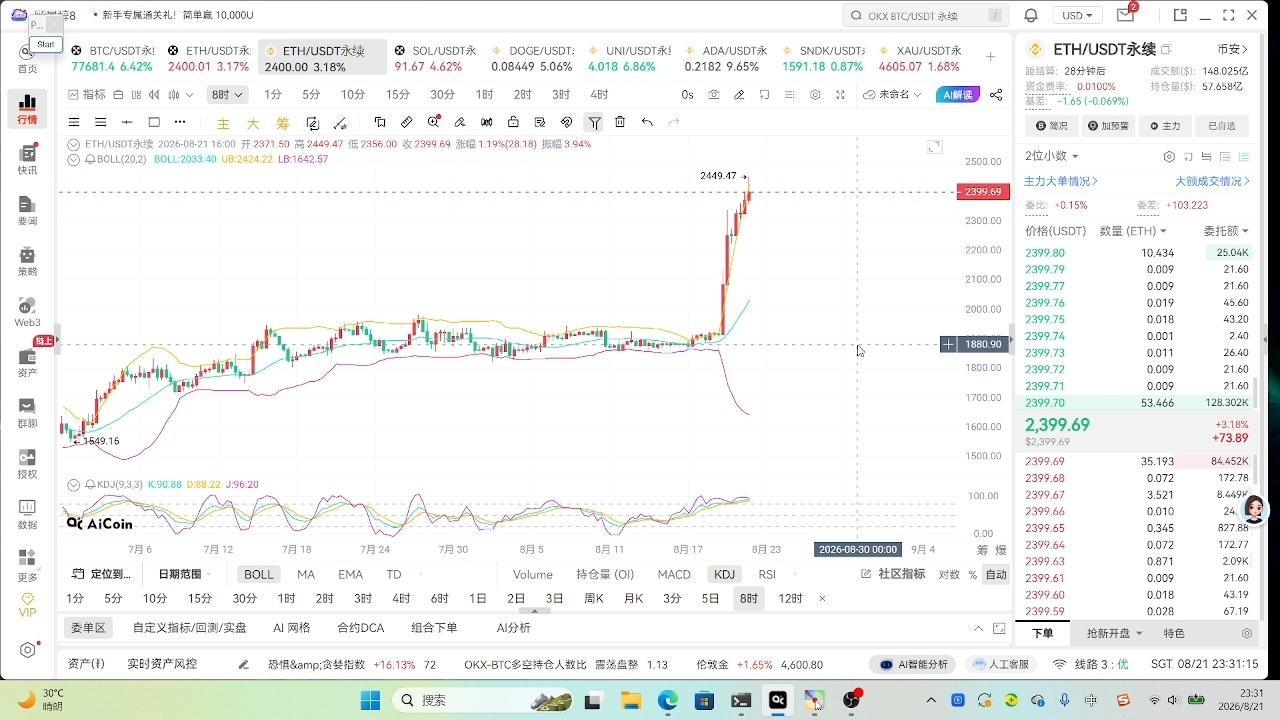Click the share icon beside AI解读
Image resolution: width=1280 pixels, height=720 pixels.
tap(996, 95)
